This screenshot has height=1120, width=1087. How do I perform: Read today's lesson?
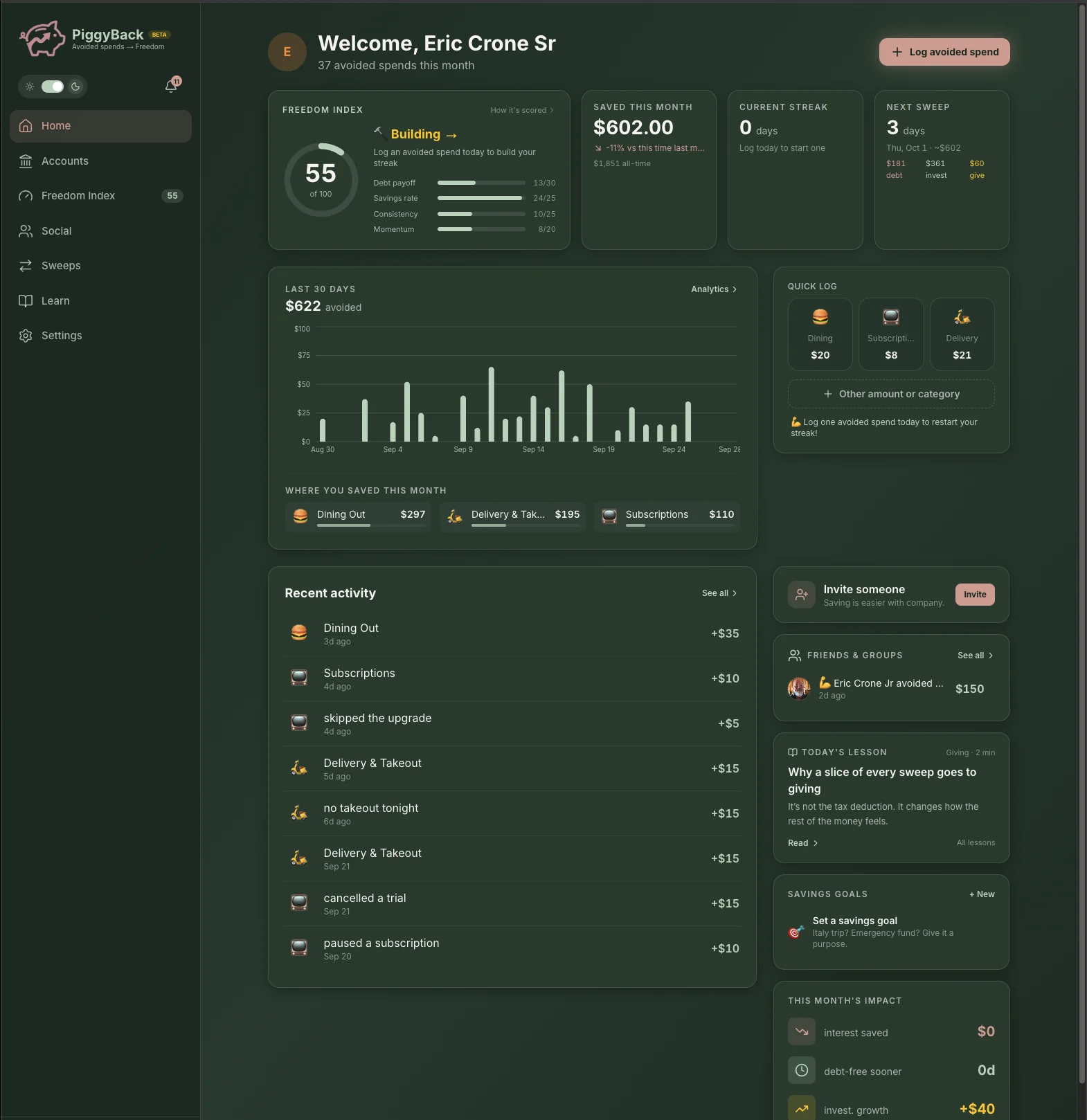click(x=803, y=843)
